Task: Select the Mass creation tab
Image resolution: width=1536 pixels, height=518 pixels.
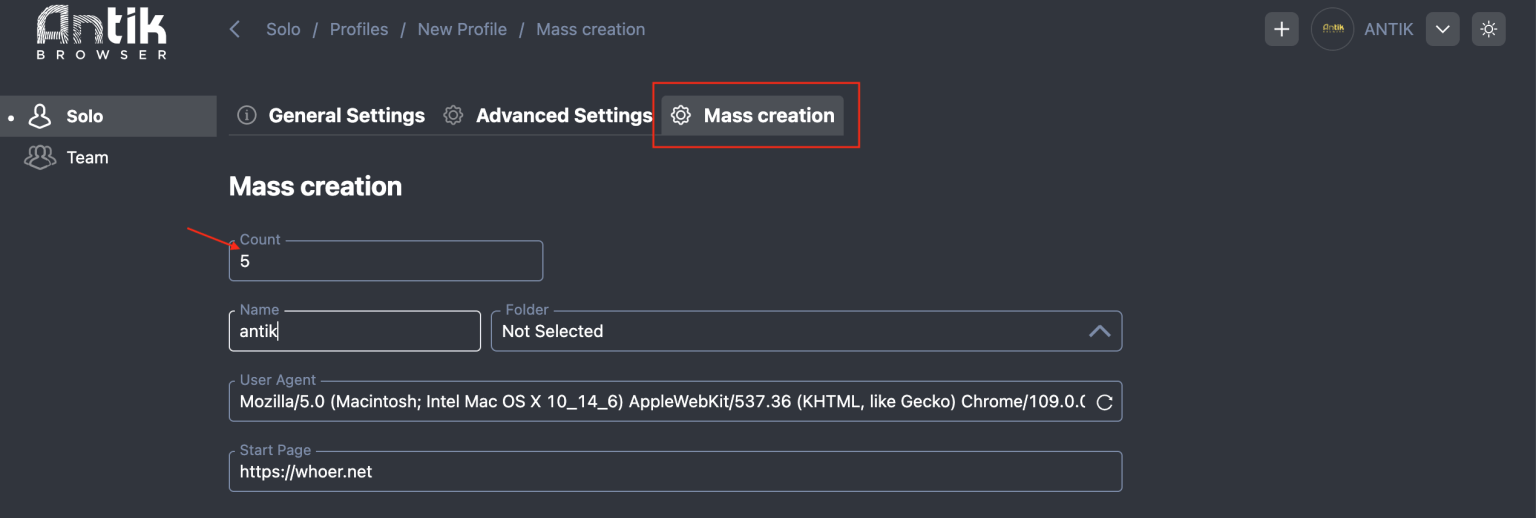Action: pyautogui.click(x=768, y=116)
